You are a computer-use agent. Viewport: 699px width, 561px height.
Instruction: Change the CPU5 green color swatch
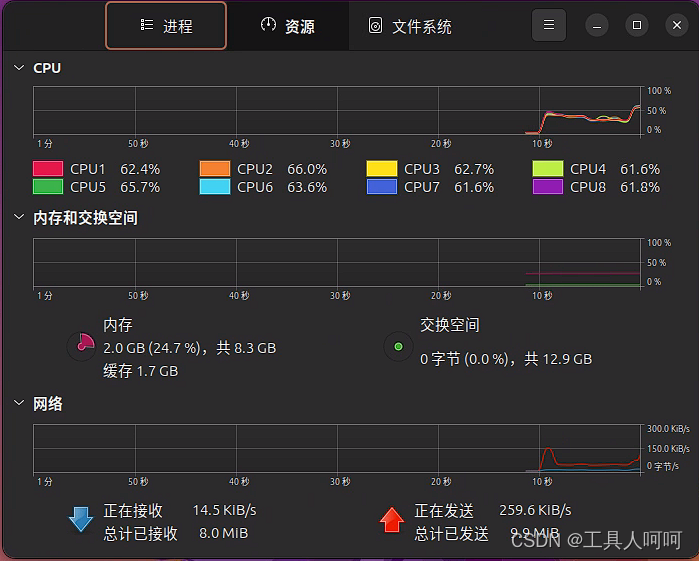click(x=48, y=186)
